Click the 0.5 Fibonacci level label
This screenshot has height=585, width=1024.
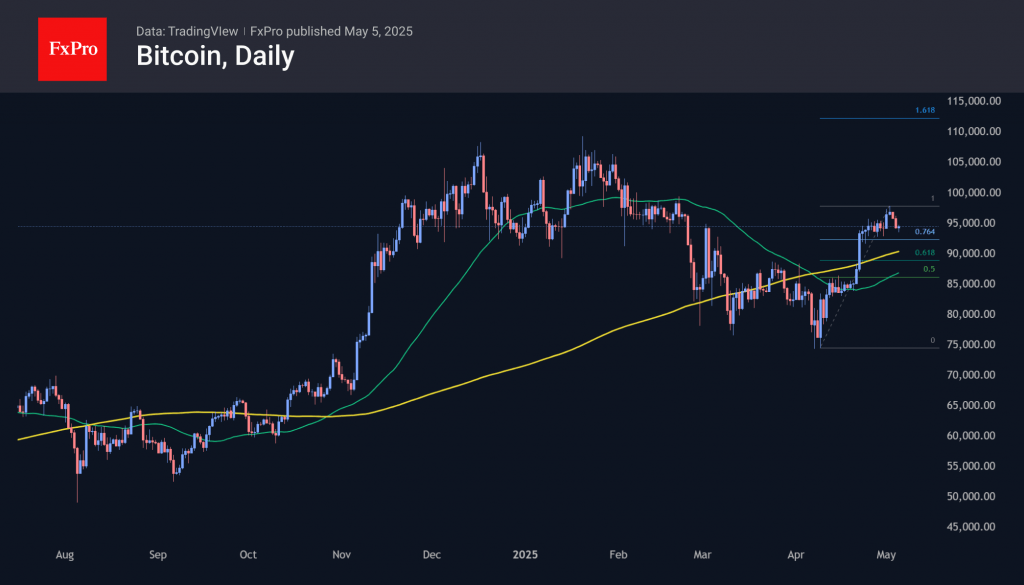pyautogui.click(x=929, y=268)
